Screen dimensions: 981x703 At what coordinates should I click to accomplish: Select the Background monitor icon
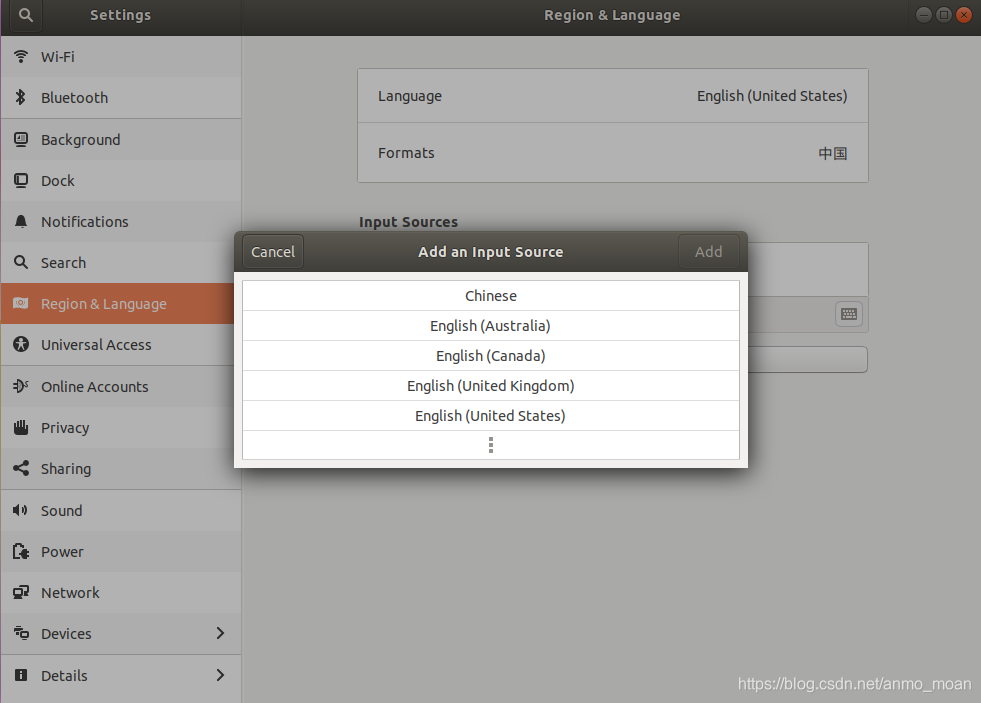[x=21, y=139]
